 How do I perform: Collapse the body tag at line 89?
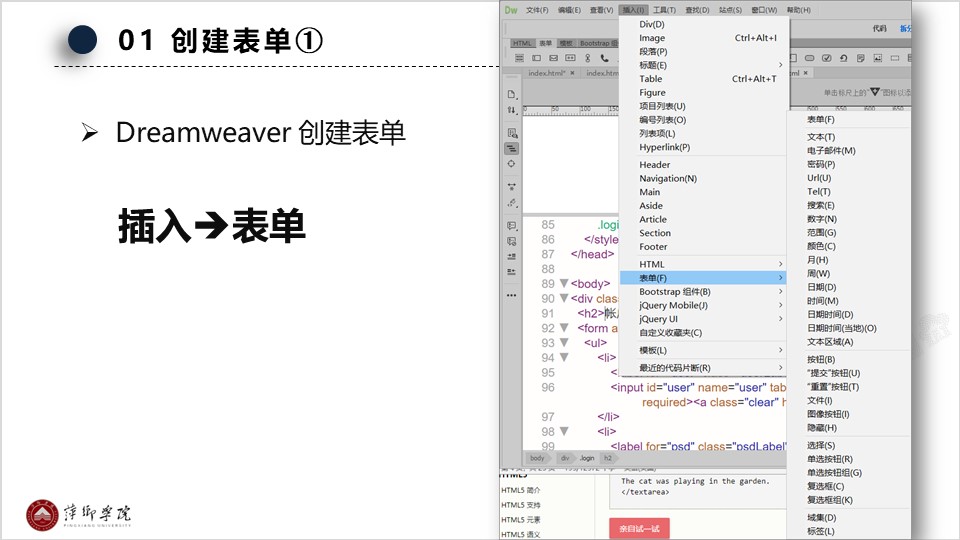pos(564,283)
